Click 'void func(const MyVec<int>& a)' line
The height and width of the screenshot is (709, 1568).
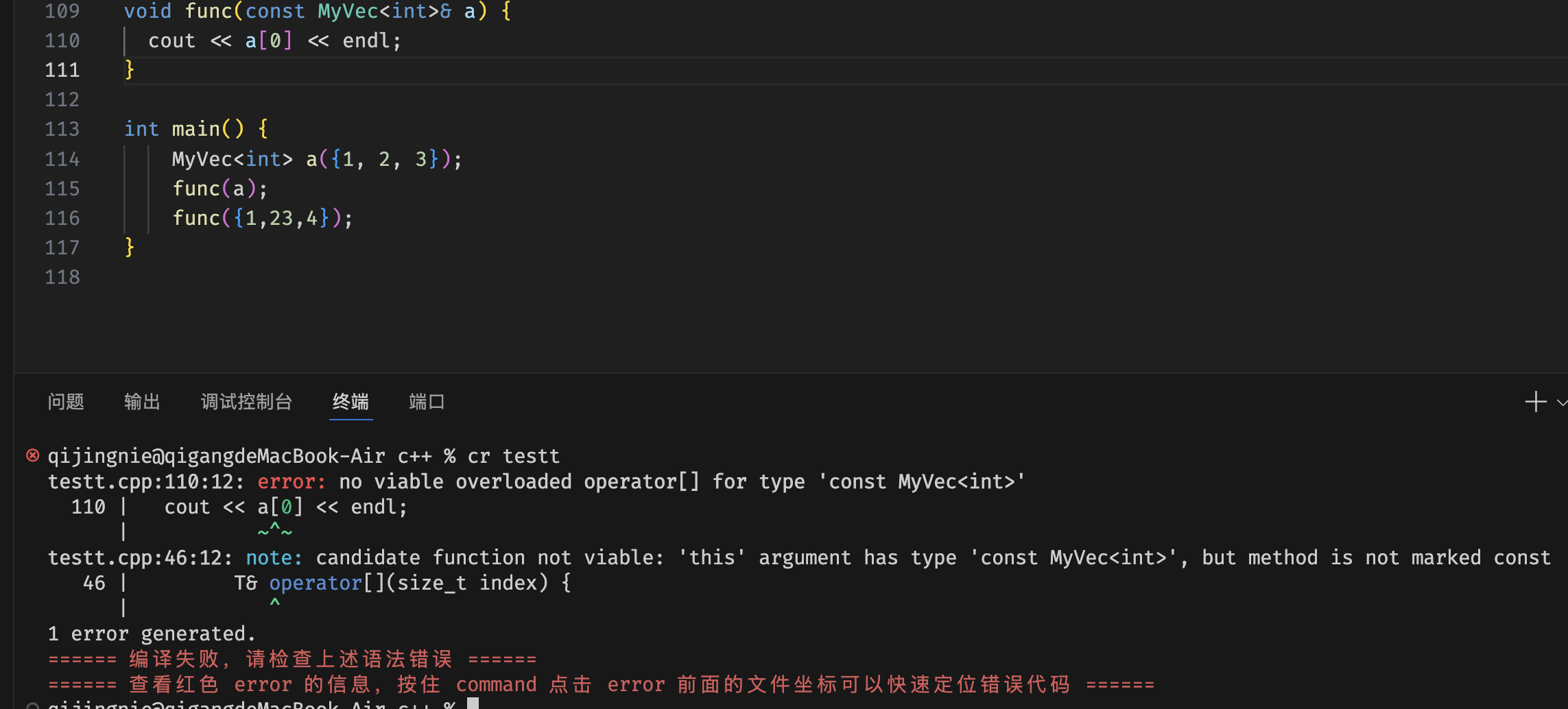[305, 11]
